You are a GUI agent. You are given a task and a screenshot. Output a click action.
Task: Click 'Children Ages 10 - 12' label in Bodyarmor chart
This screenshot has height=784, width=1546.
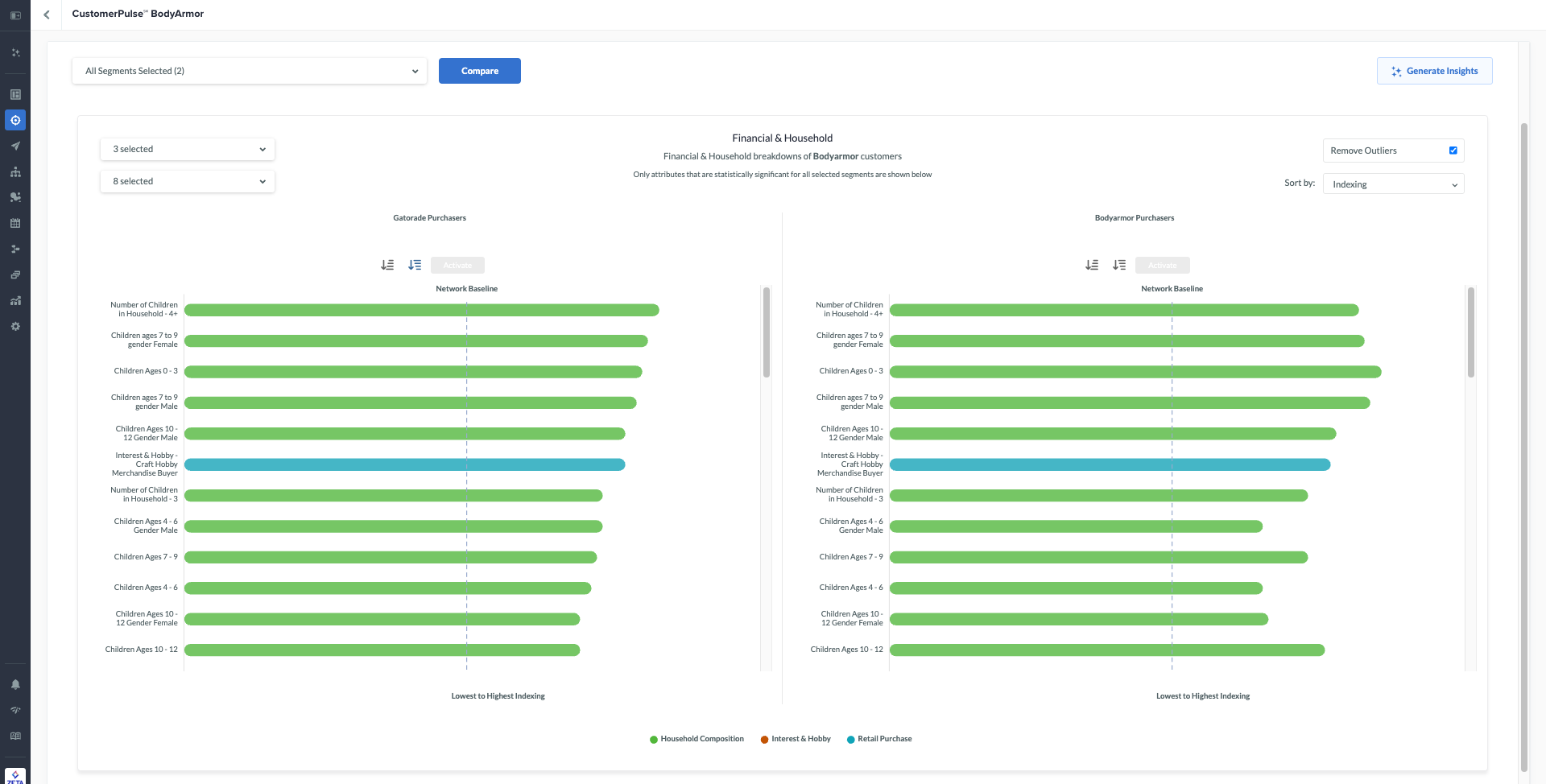[x=847, y=650]
